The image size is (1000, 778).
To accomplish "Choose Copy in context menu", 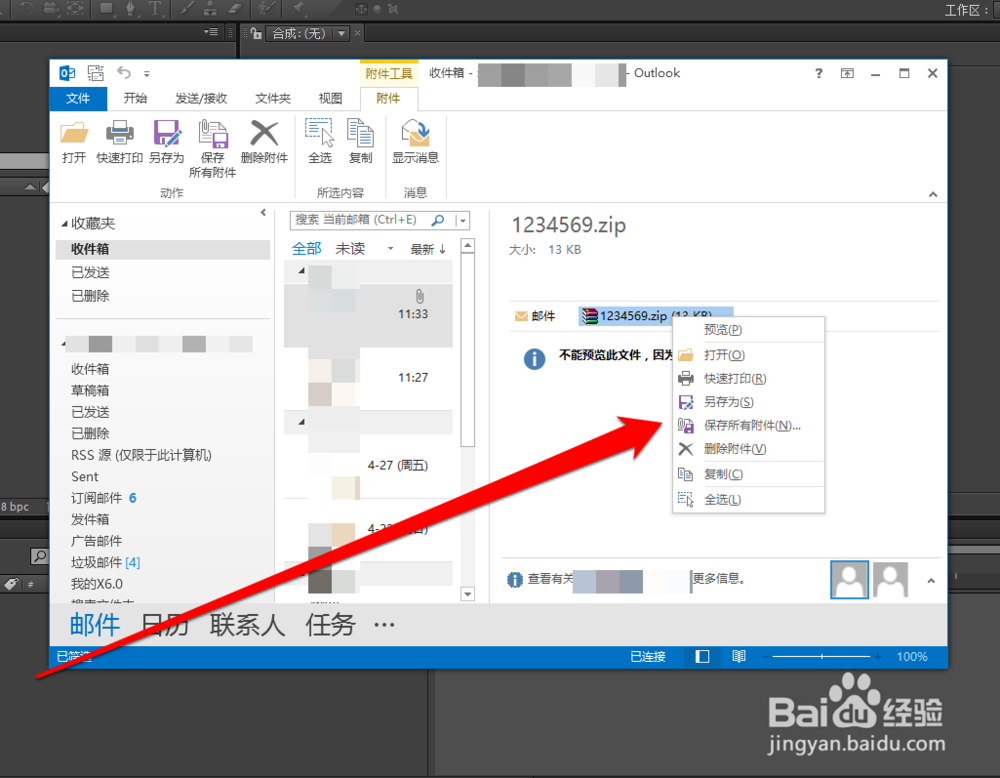I will coord(749,474).
